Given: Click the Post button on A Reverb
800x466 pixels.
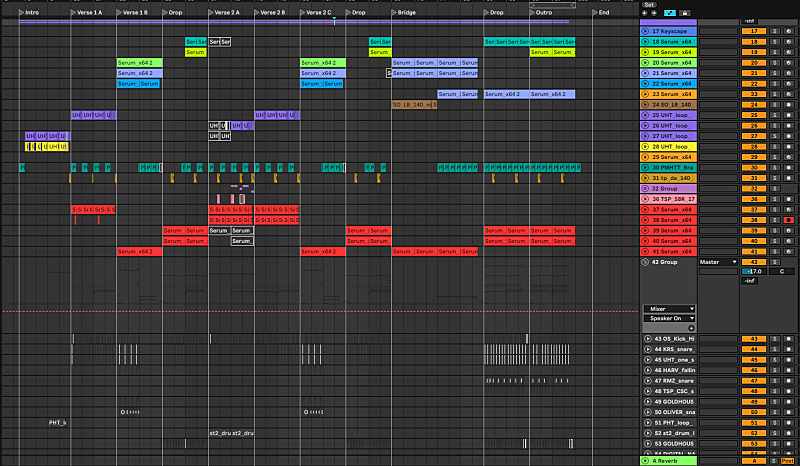Looking at the screenshot, I should 789,461.
